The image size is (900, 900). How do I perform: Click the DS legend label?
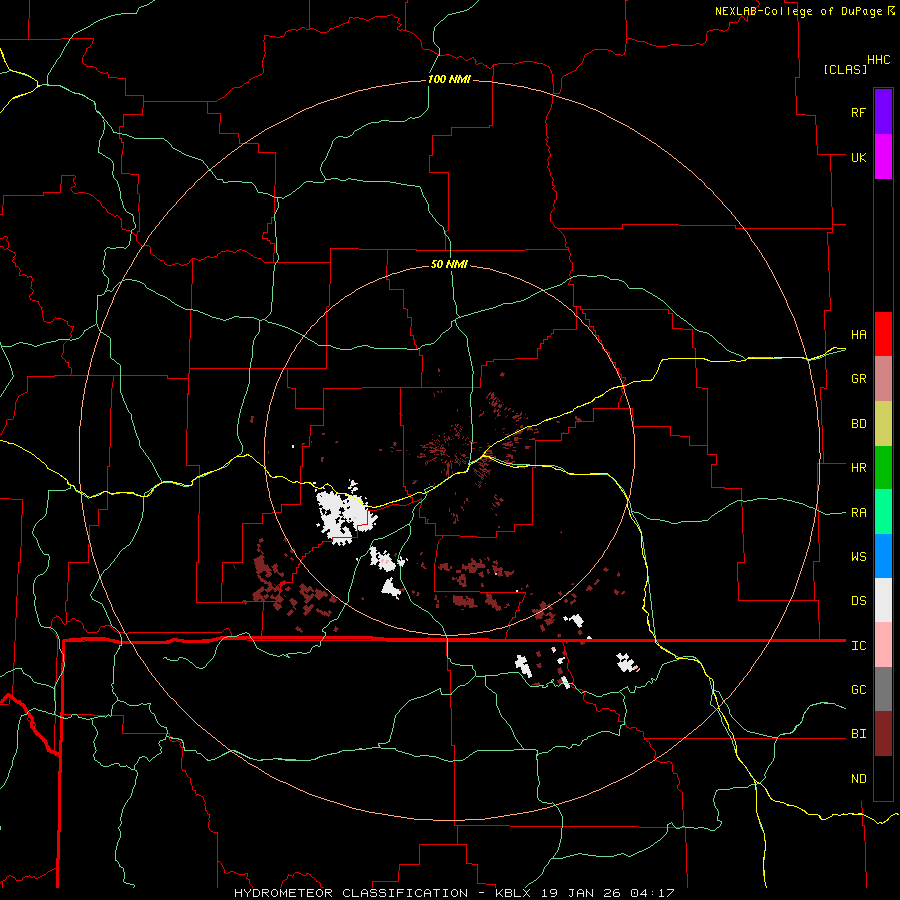tap(858, 601)
